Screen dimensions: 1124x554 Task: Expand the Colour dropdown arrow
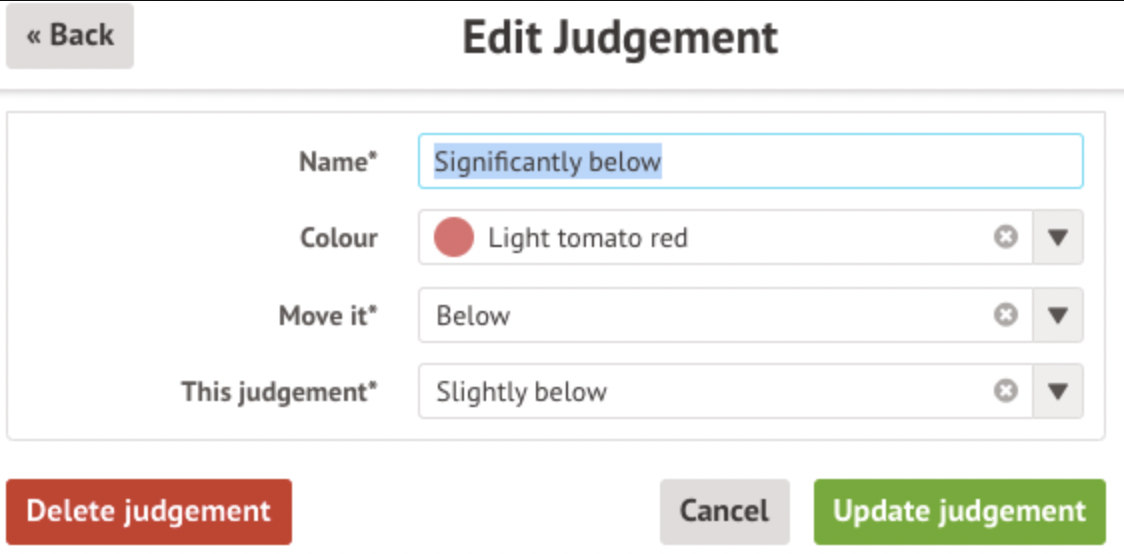tap(1058, 237)
